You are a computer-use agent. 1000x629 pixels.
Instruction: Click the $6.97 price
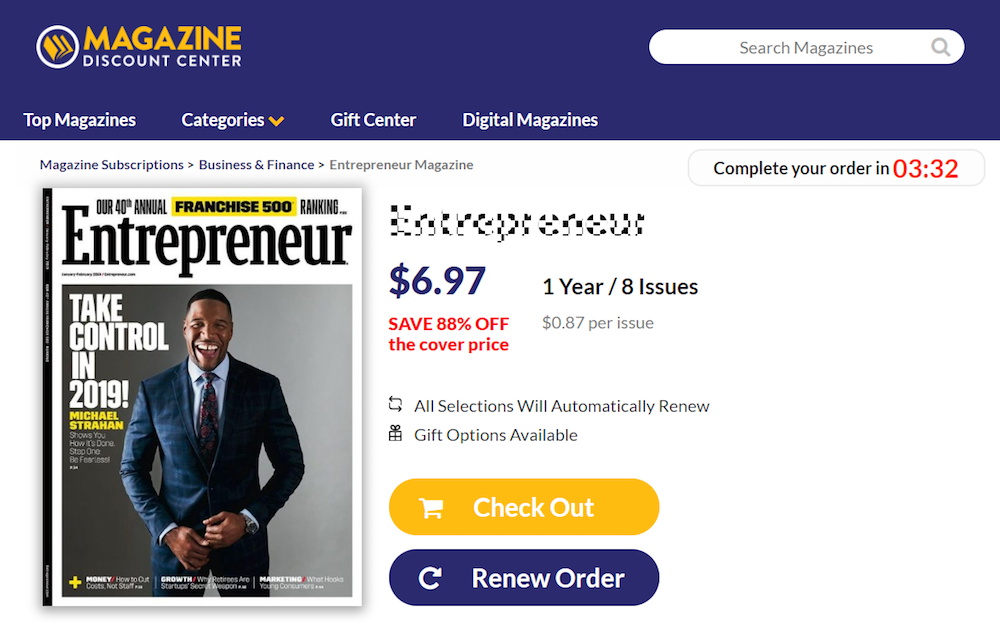[x=437, y=281]
